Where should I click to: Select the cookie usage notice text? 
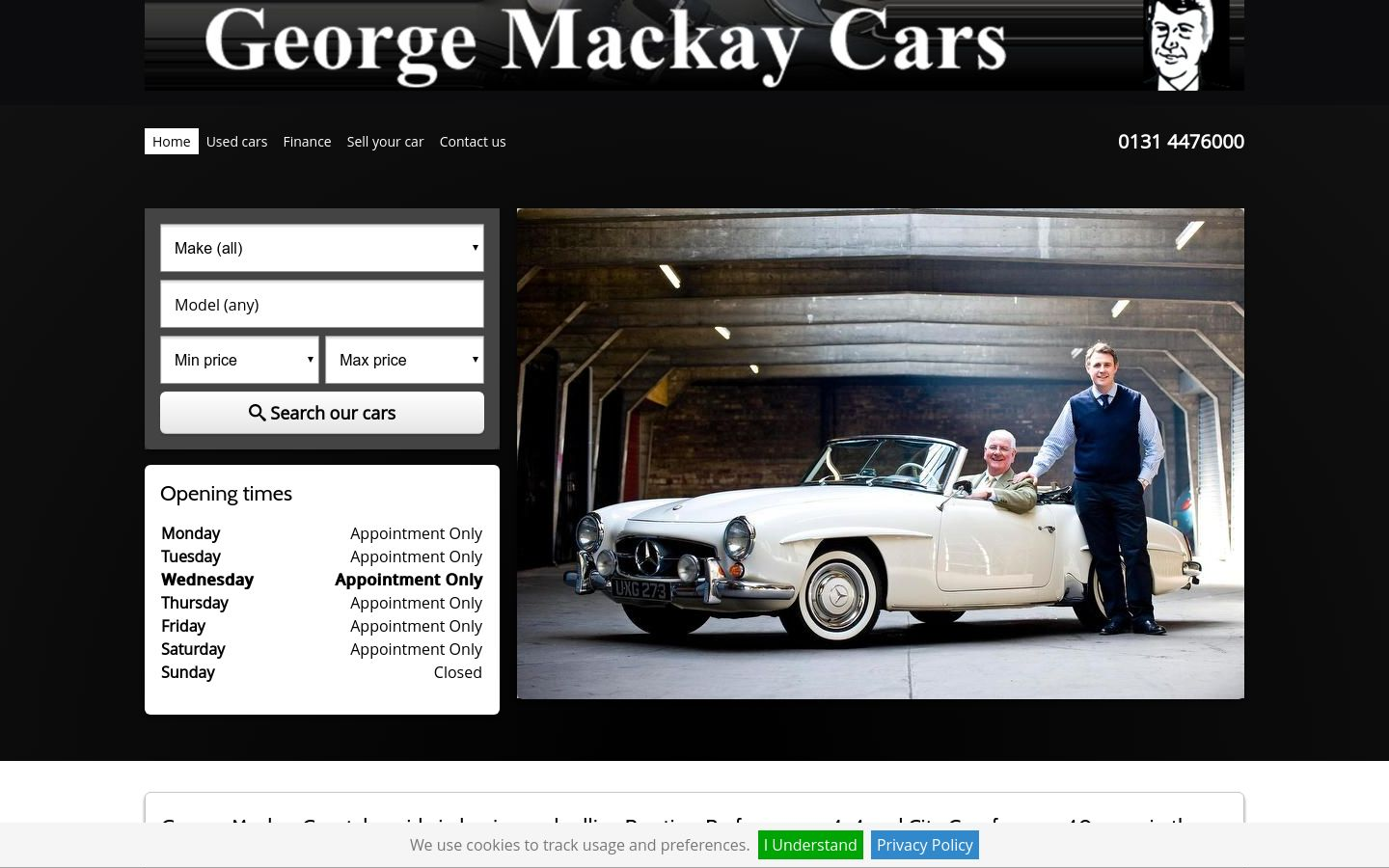click(580, 845)
